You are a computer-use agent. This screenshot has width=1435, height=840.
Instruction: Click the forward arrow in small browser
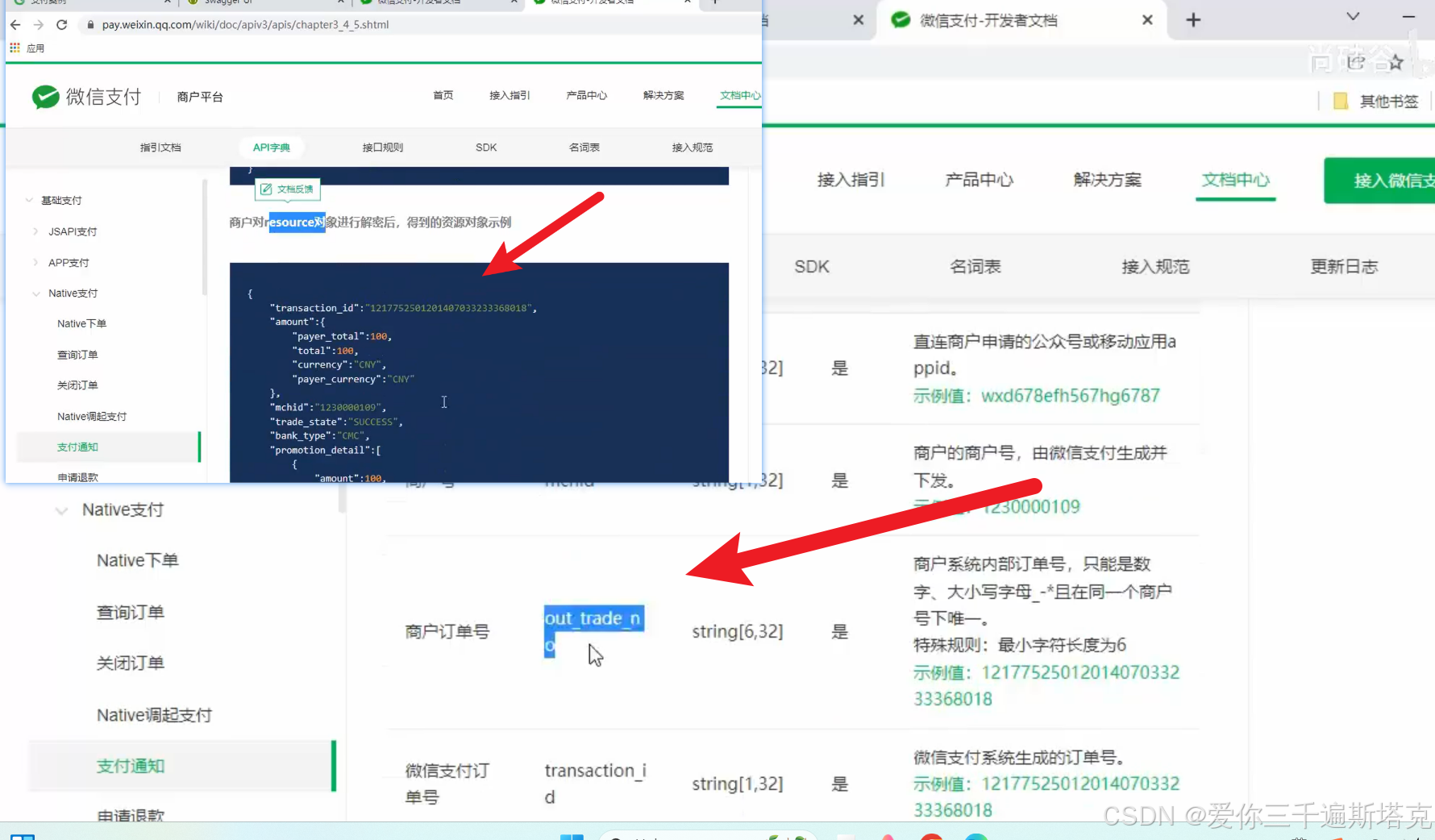[38, 25]
